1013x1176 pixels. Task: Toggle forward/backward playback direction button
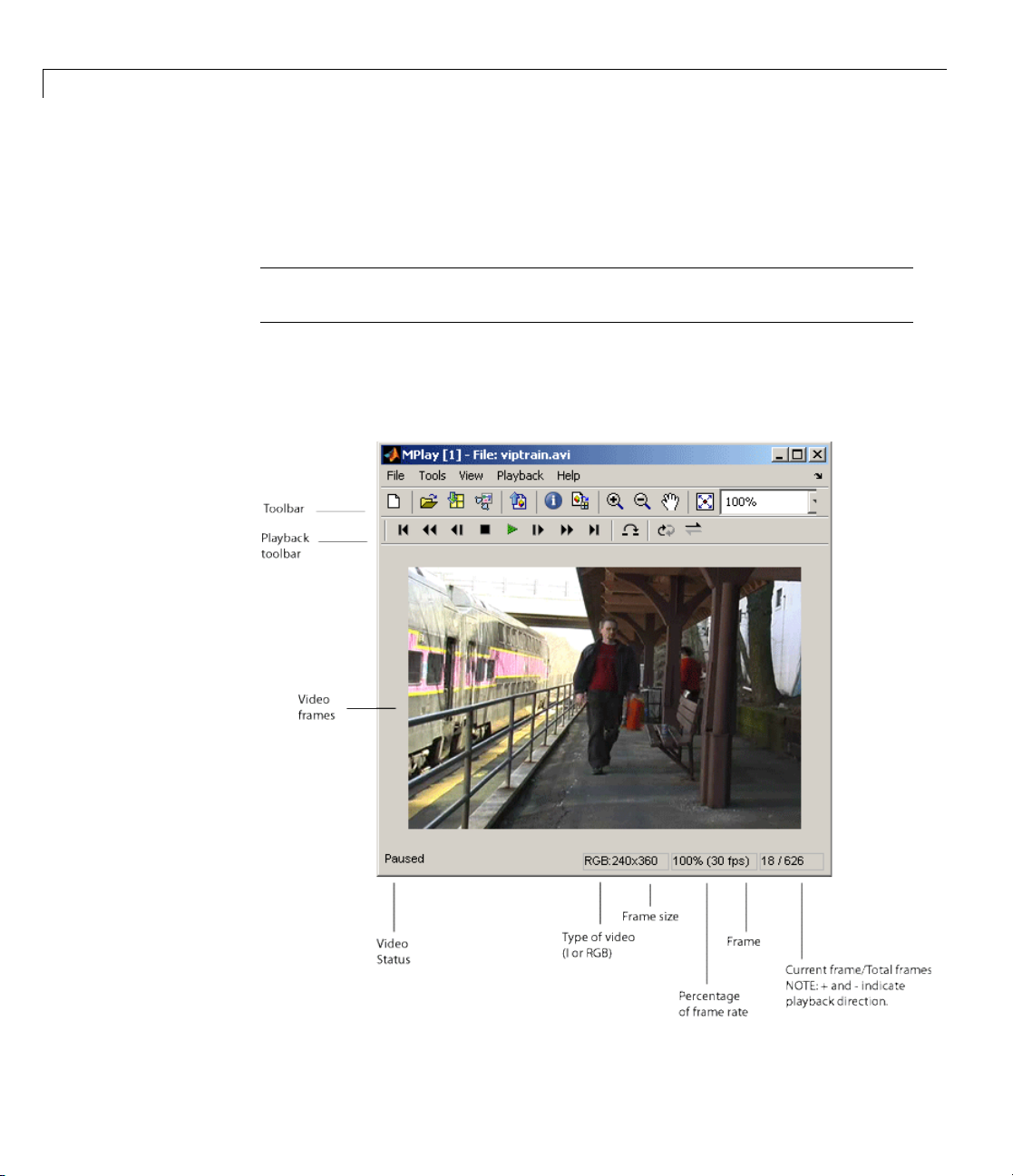coord(694,530)
